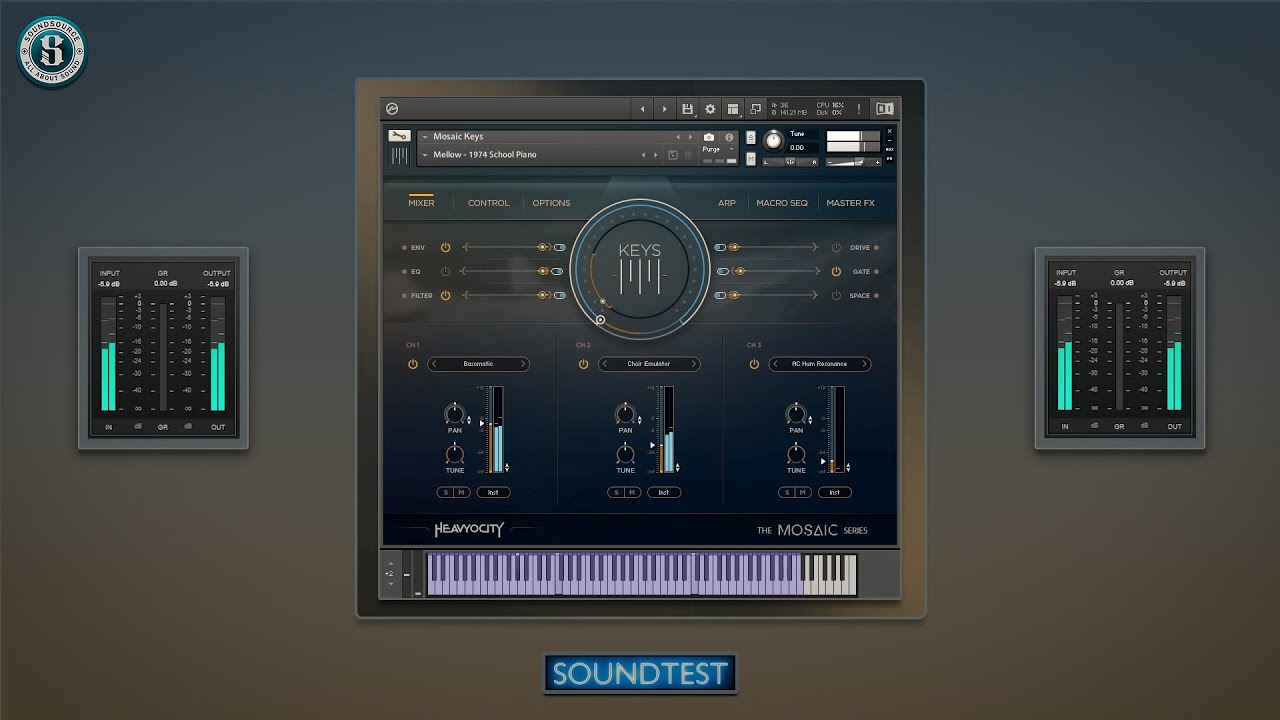Click the Inst button under CH 1

click(x=493, y=492)
